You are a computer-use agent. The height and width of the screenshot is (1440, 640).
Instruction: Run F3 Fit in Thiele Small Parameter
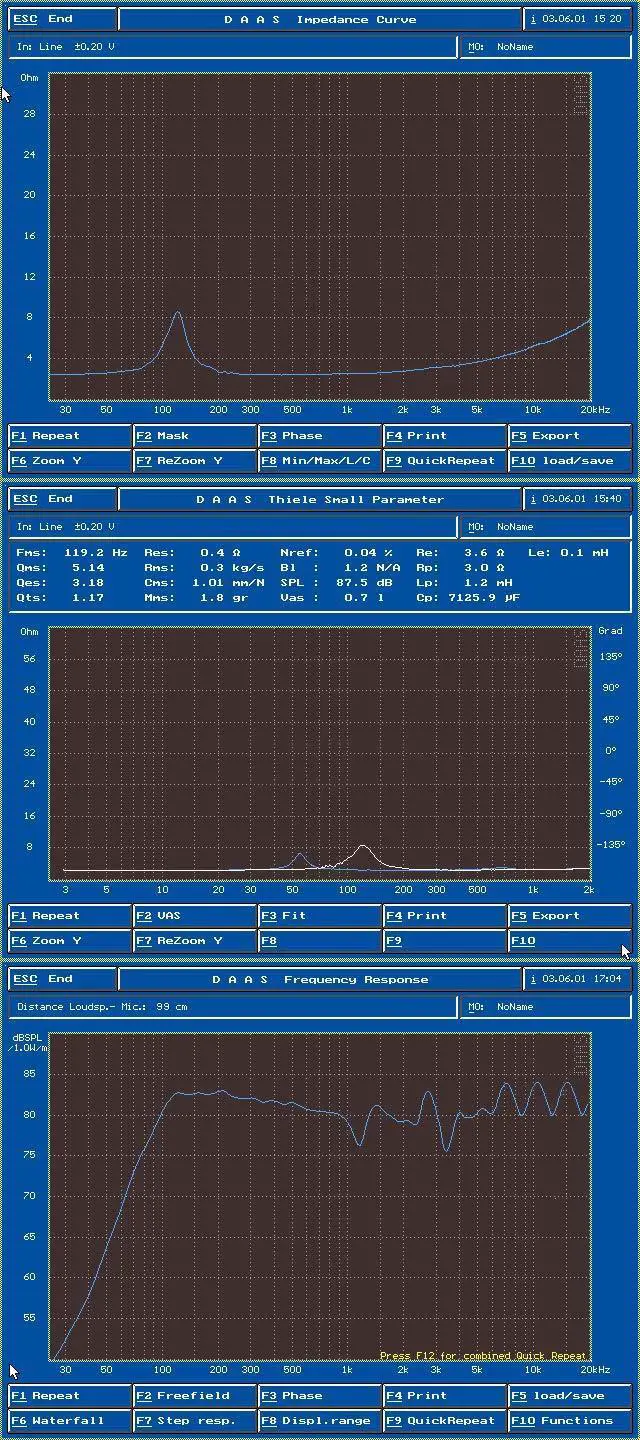320,916
